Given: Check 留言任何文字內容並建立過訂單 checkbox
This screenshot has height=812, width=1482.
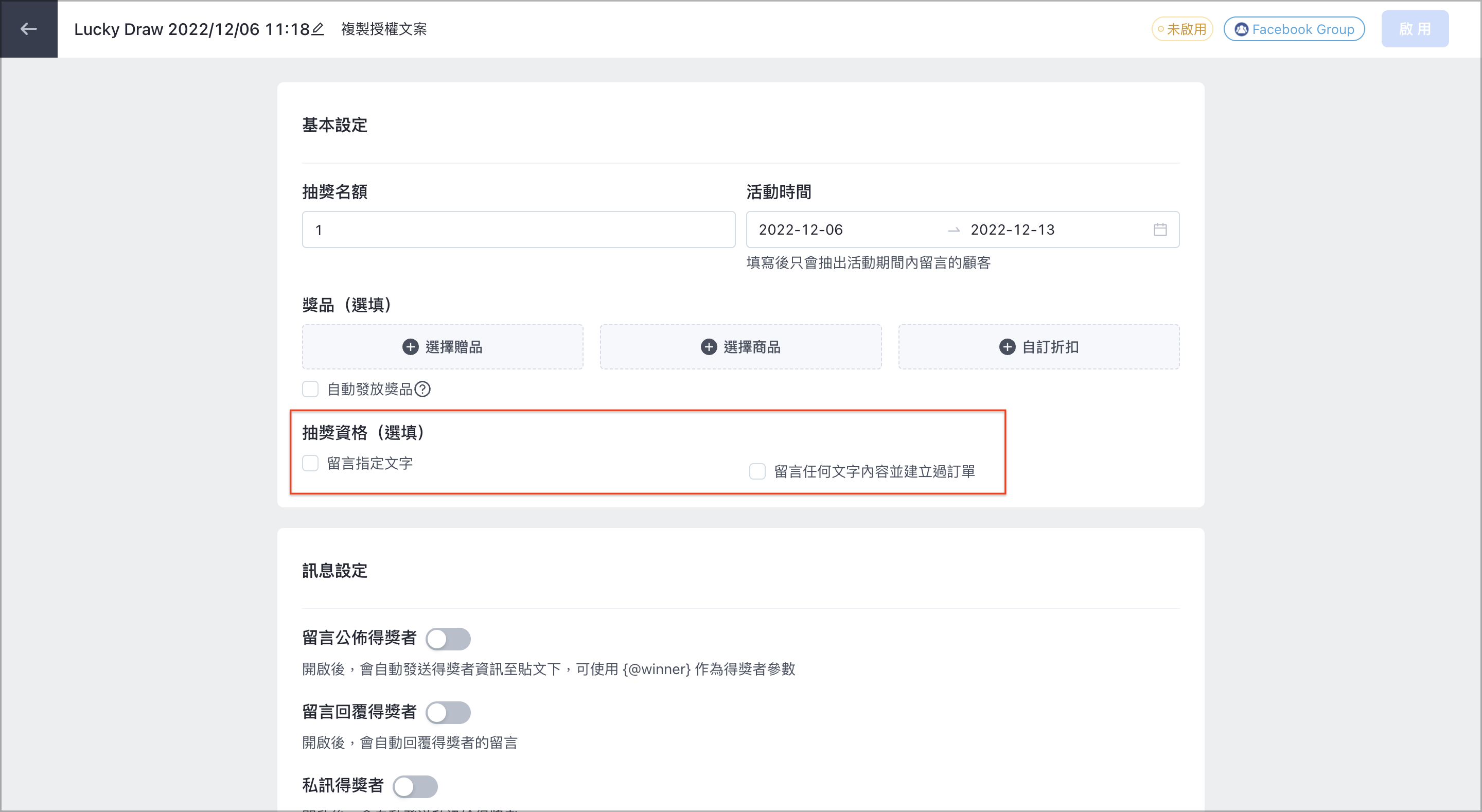Looking at the screenshot, I should 757,472.
